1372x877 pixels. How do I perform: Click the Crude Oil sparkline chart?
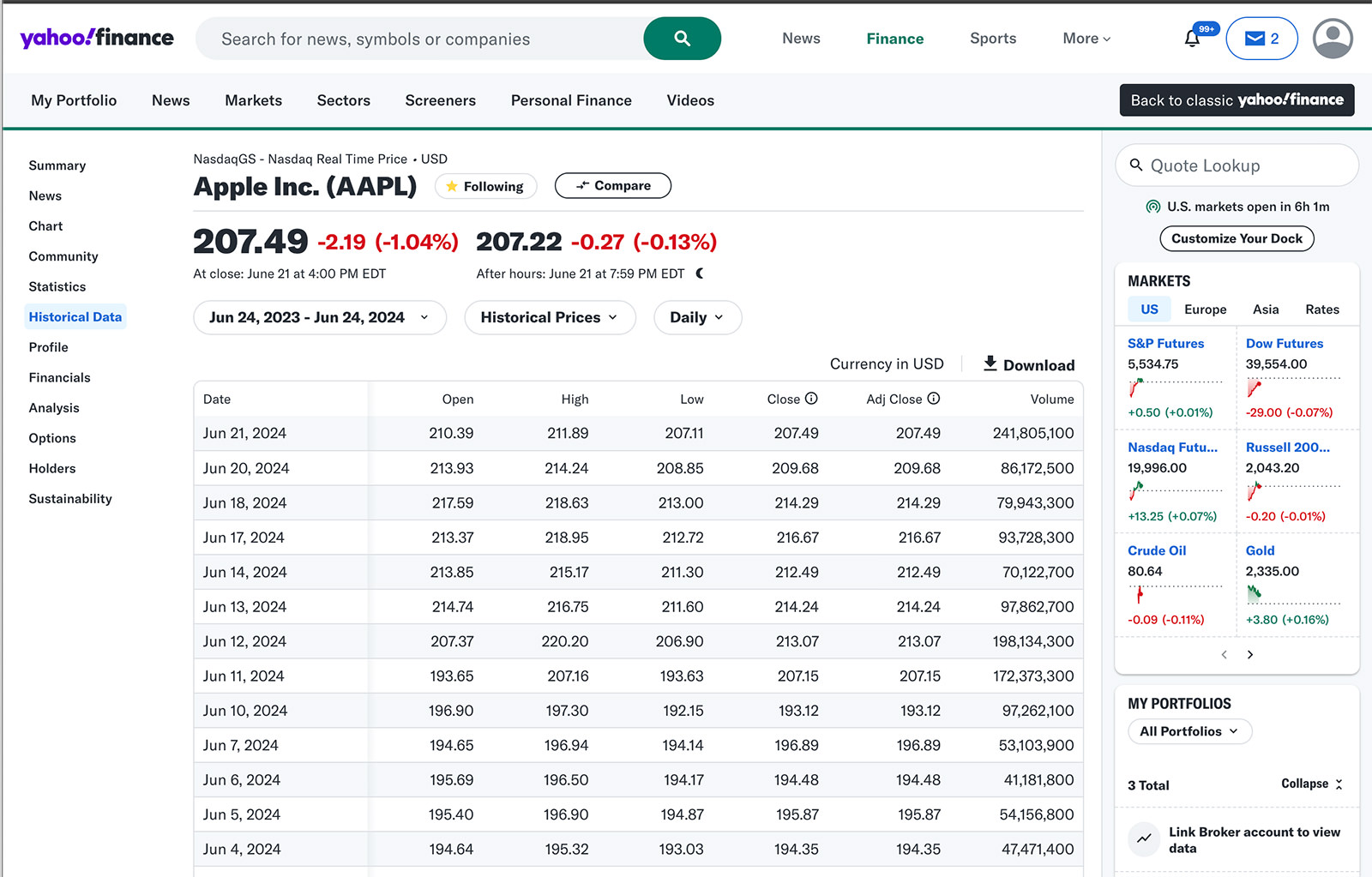pyautogui.click(x=1175, y=594)
